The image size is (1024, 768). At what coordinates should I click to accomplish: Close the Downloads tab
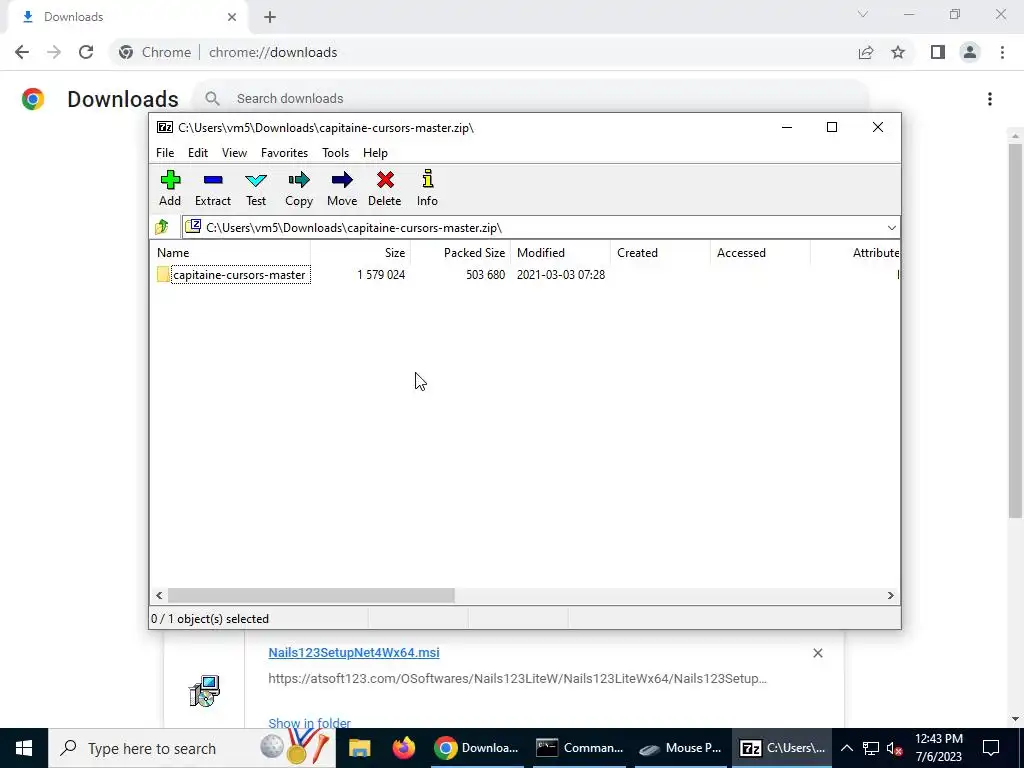coord(232,18)
